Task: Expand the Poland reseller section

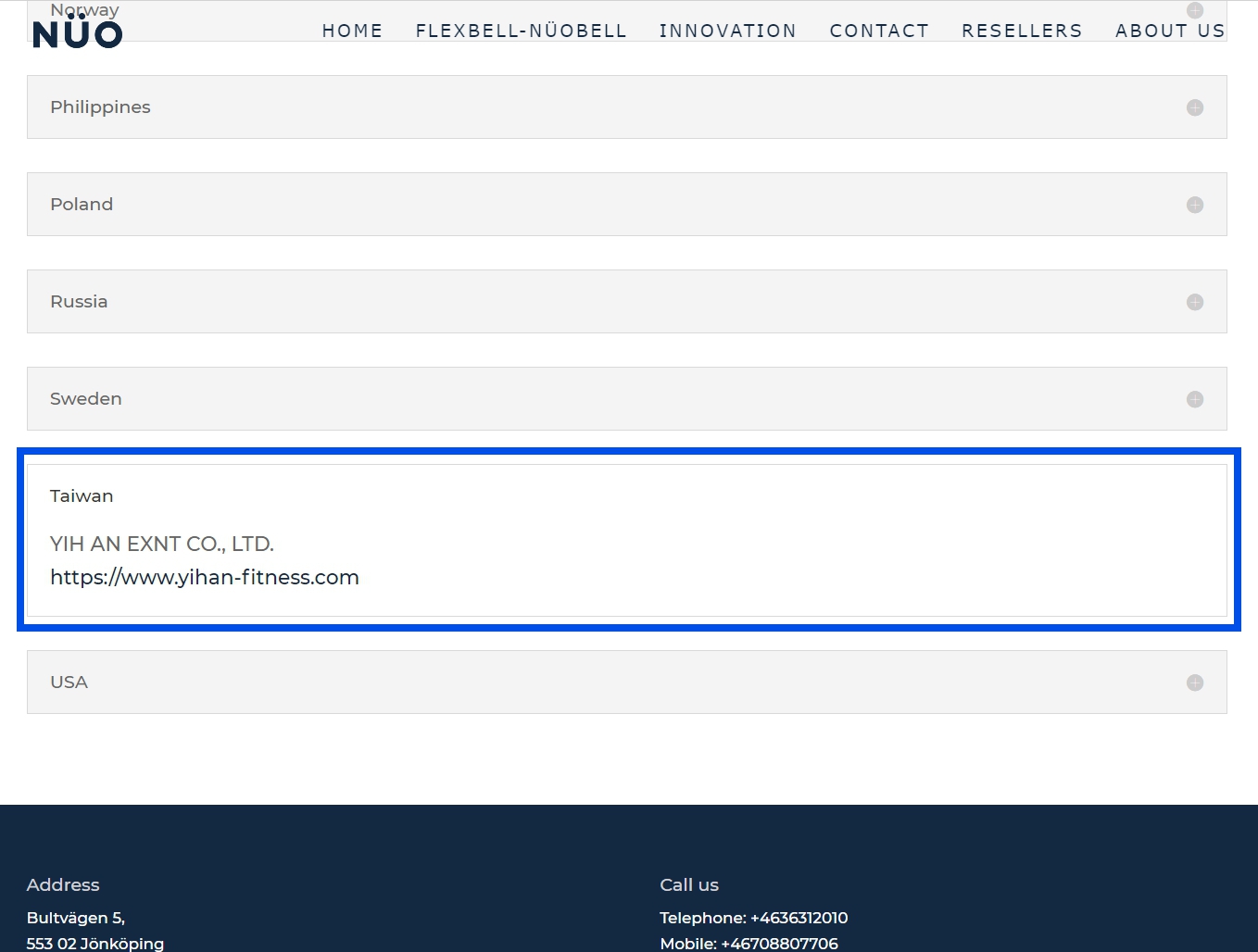Action: click(627, 205)
